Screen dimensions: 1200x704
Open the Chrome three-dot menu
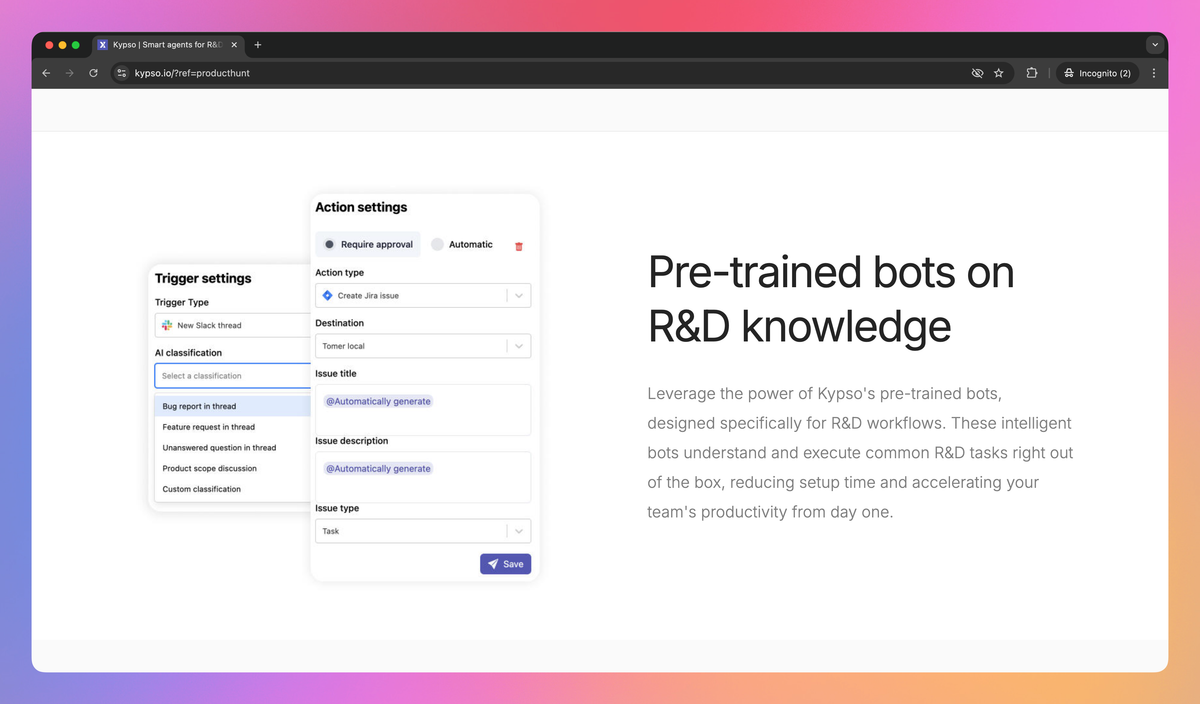pyautogui.click(x=1154, y=73)
